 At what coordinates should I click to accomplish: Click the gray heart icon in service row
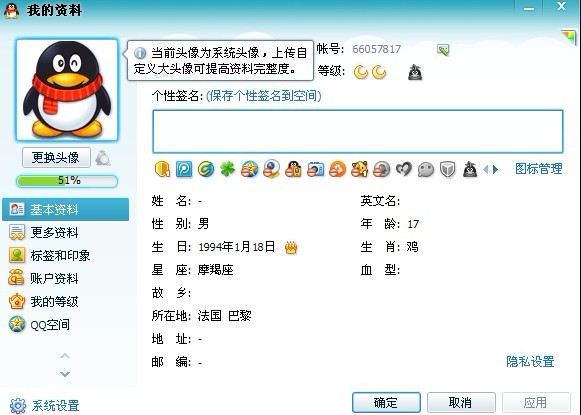coord(404,170)
